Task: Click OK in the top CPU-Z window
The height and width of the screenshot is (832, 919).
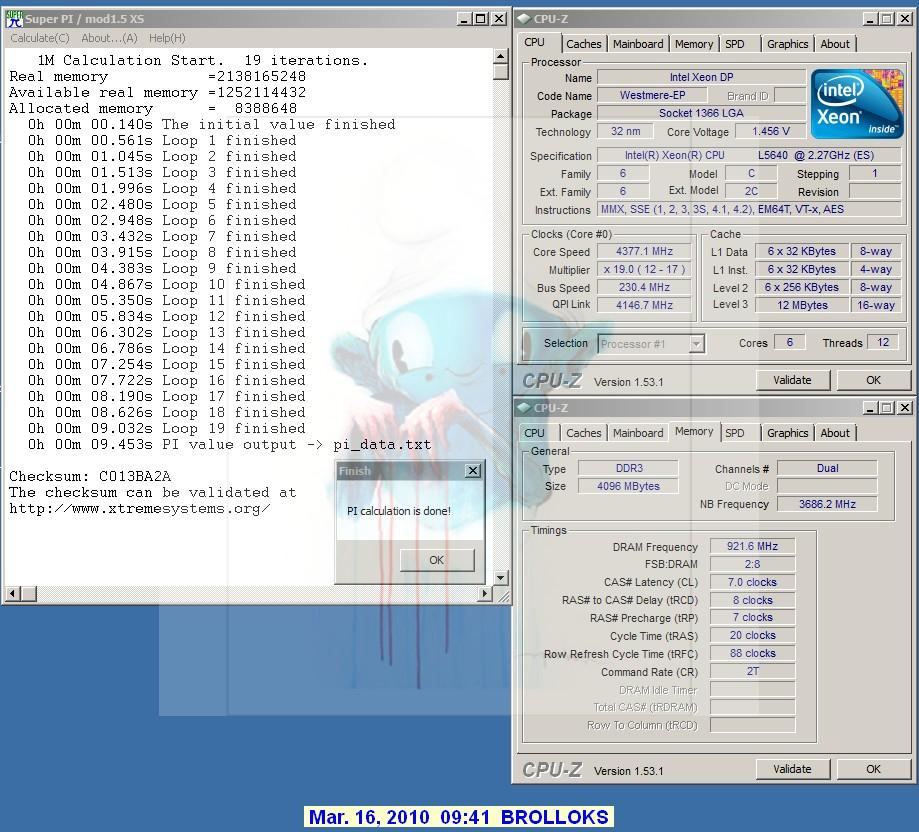Action: point(873,380)
